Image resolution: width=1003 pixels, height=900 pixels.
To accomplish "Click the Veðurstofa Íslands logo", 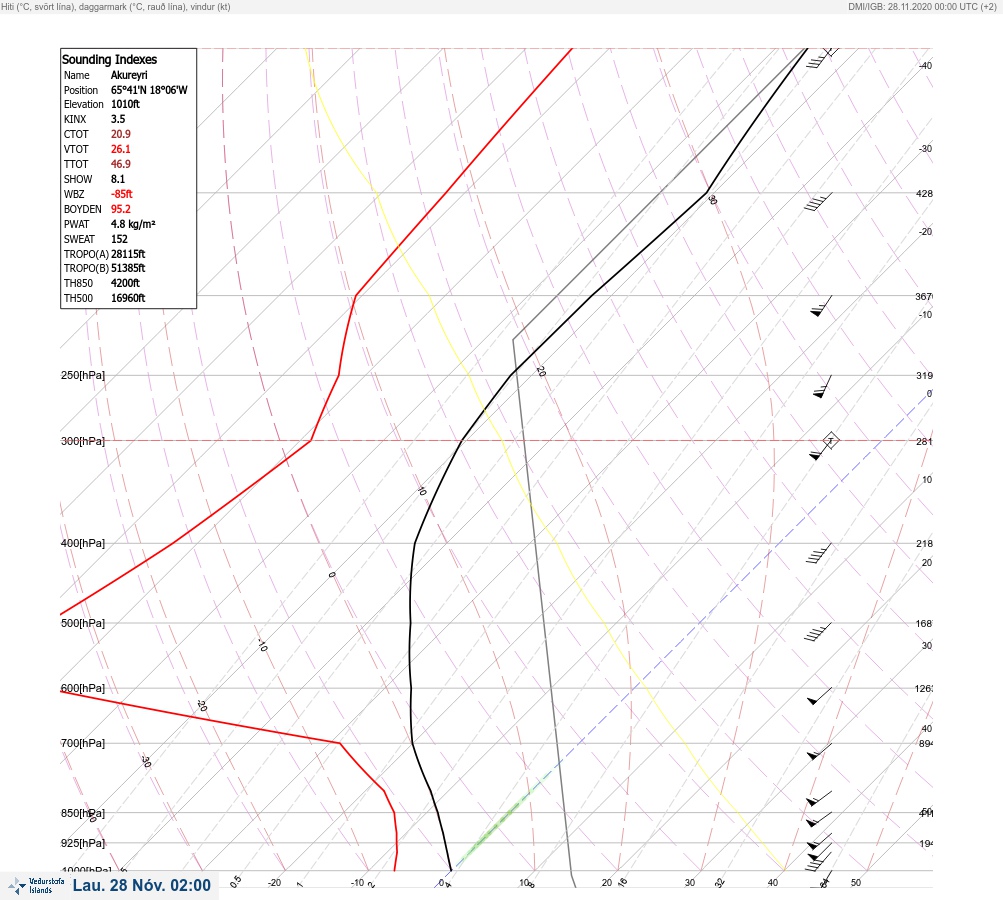I will [x=36, y=886].
